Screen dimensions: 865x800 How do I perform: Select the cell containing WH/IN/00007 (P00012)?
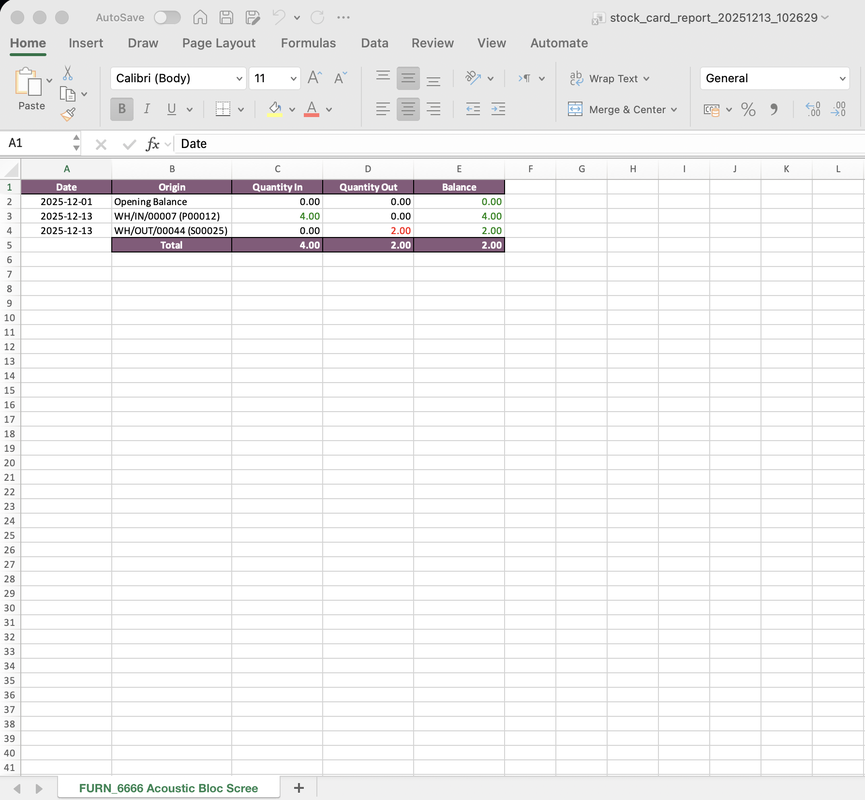(x=171, y=216)
